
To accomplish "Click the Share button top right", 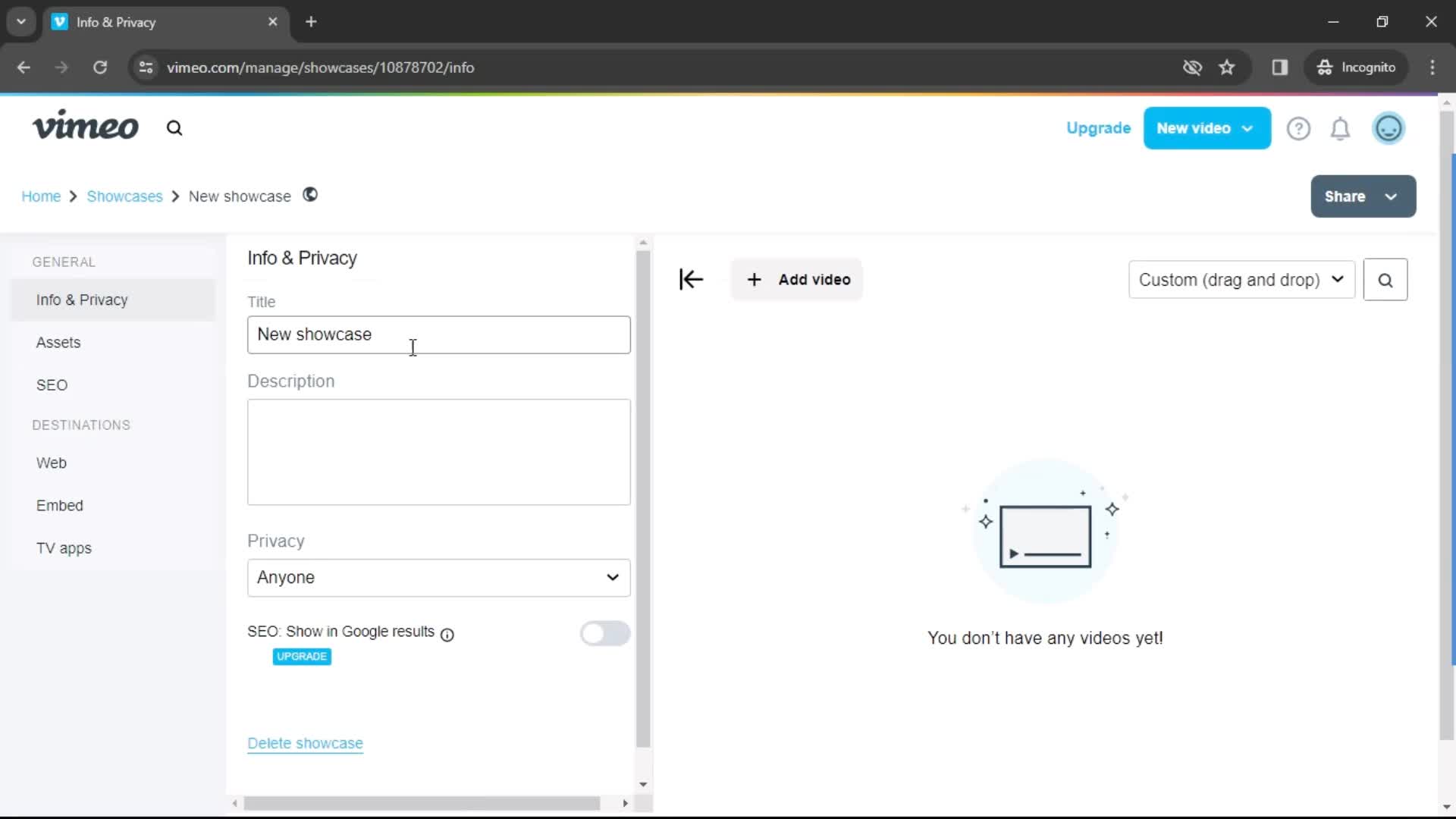I will pyautogui.click(x=1361, y=196).
